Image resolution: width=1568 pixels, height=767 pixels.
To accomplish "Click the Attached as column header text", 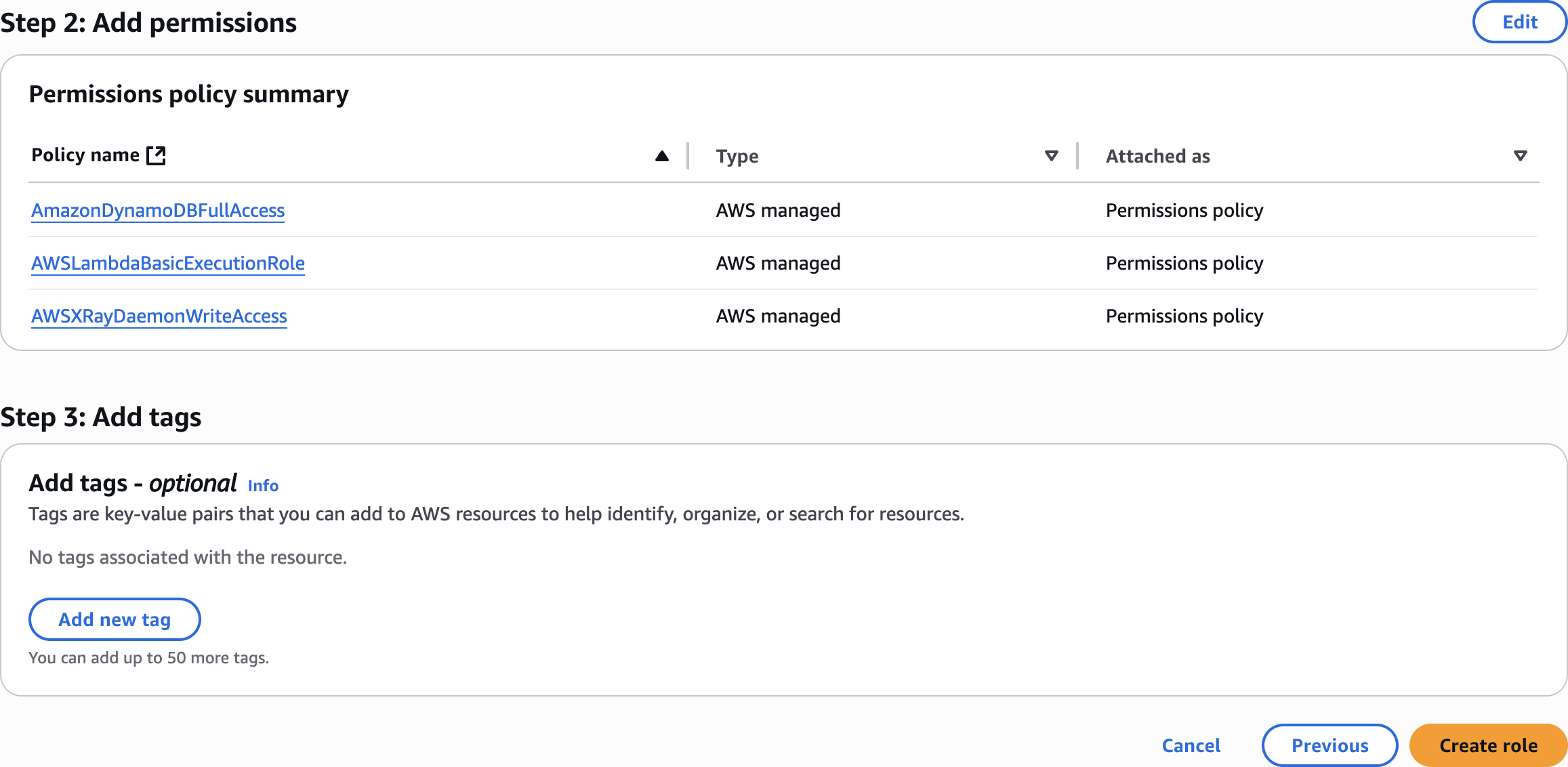I will click(1157, 157).
